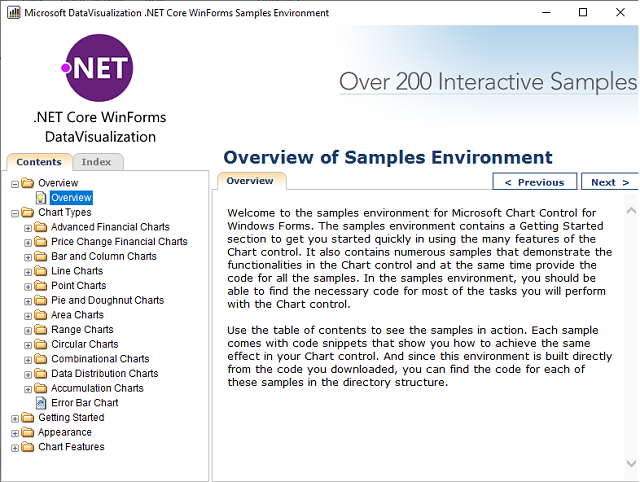Go to the Previous sample
The height and width of the screenshot is (482, 640).
(x=535, y=182)
